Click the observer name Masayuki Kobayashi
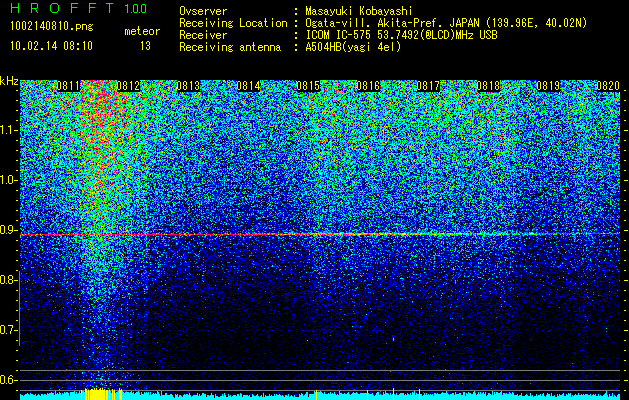Screen dimensions: 629x400 [x=359, y=11]
